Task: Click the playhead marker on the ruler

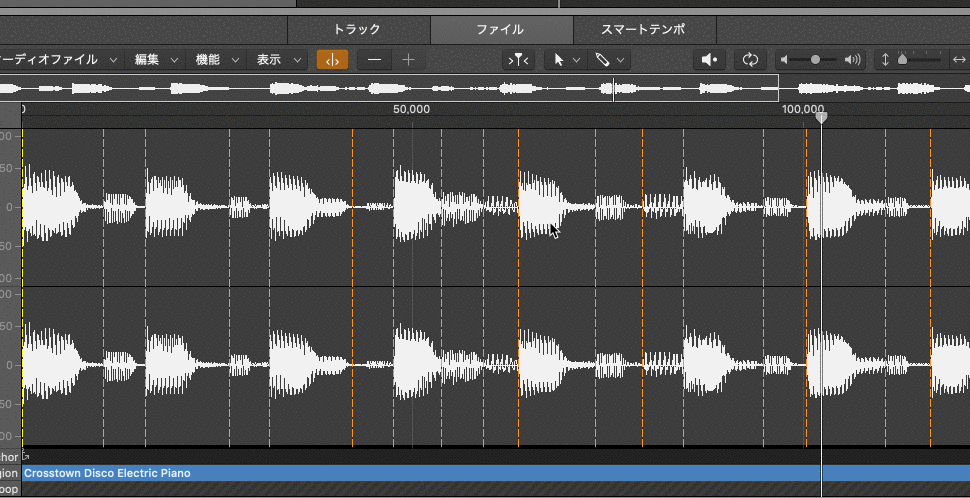Action: [821, 117]
